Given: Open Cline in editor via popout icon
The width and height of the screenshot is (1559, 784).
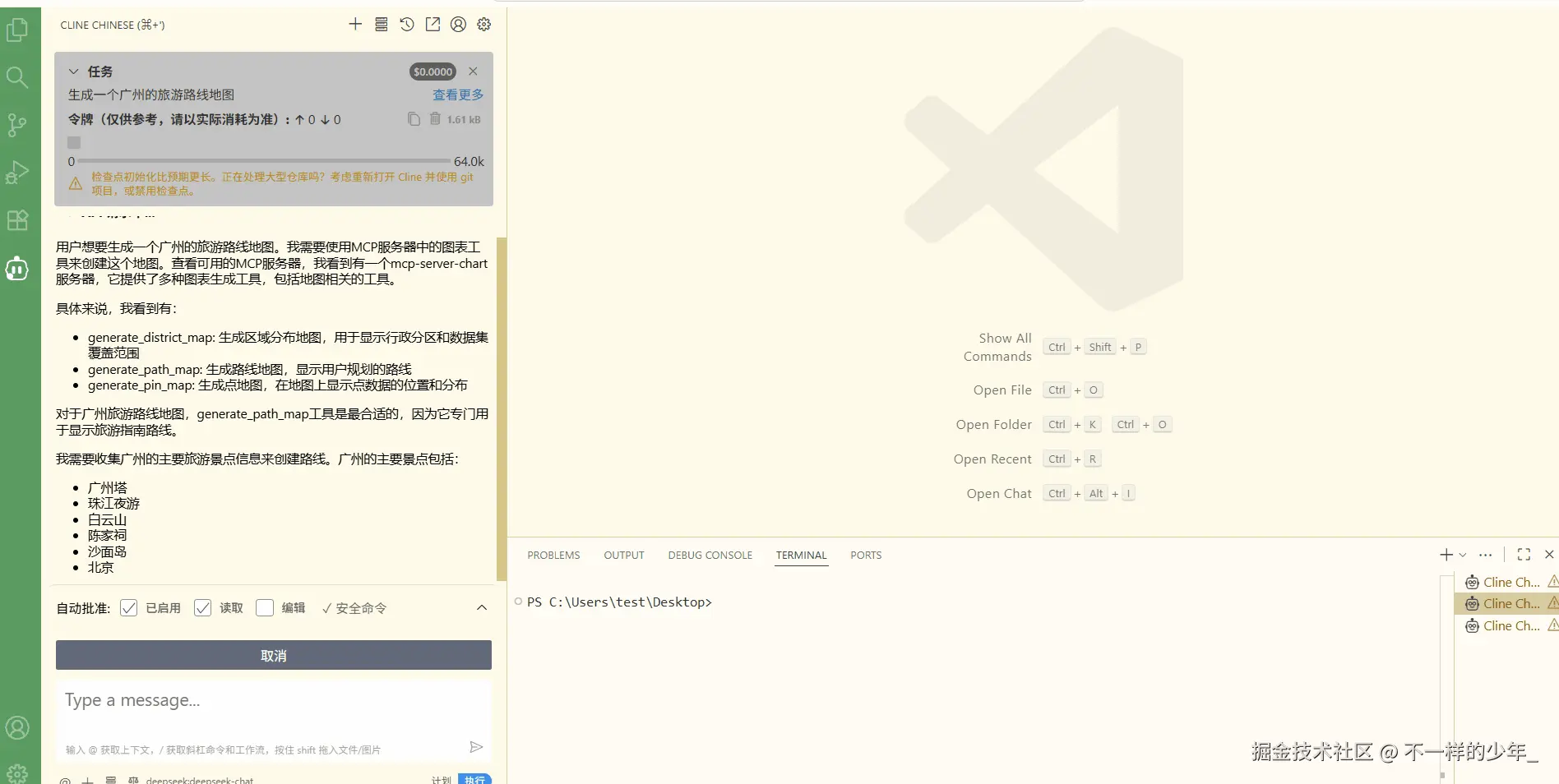Looking at the screenshot, I should 432,25.
